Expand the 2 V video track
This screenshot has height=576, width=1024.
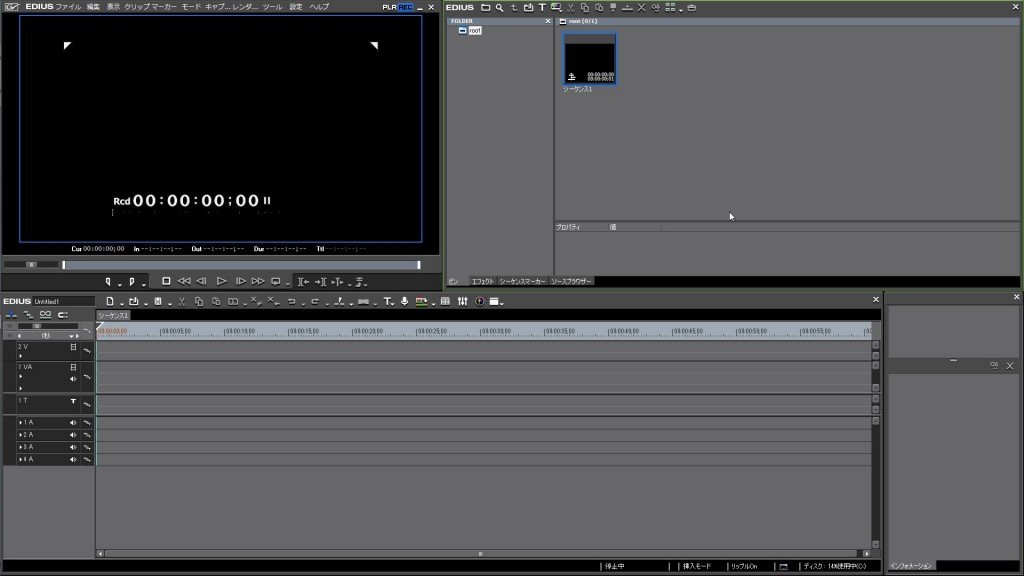pos(20,357)
